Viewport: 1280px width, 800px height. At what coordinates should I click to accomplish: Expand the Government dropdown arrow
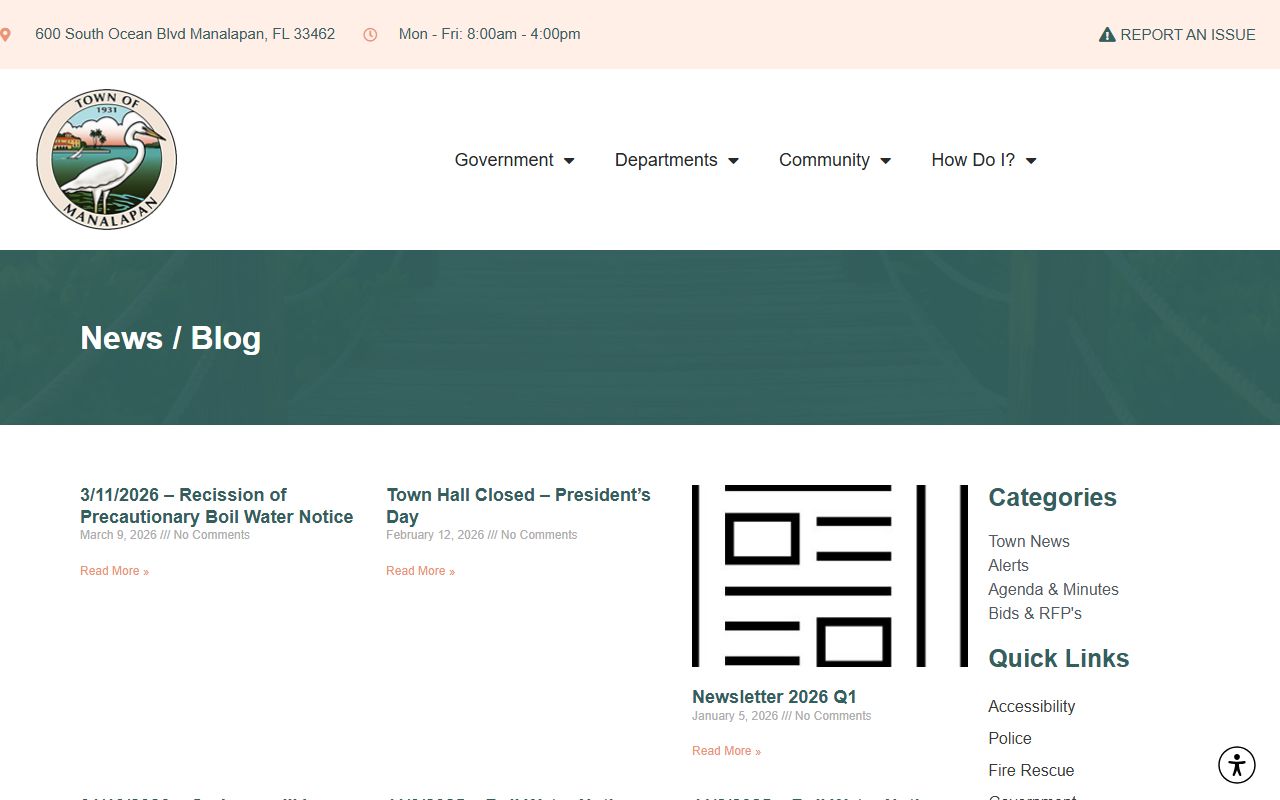[569, 161]
